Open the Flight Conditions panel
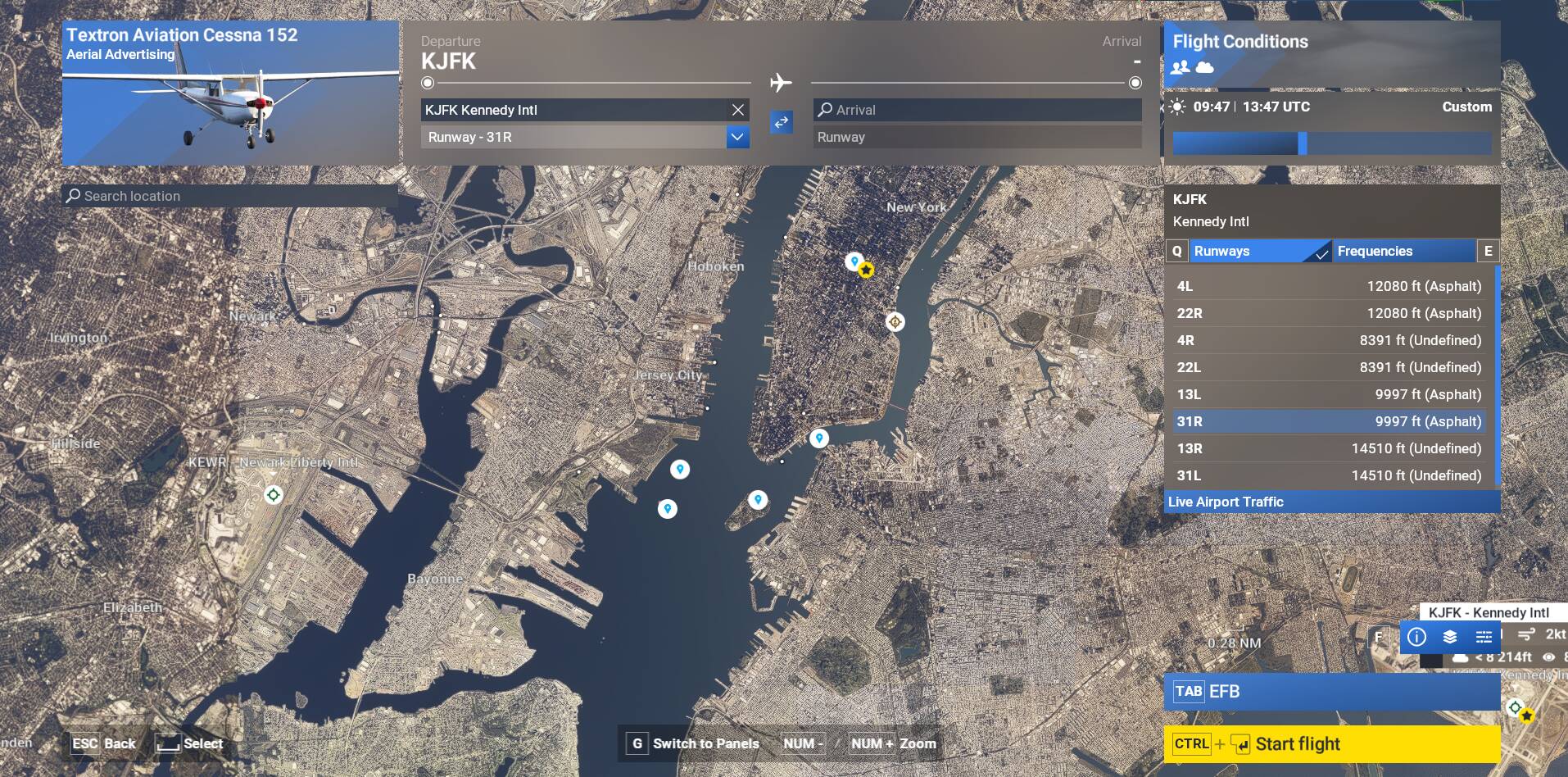Image resolution: width=1568 pixels, height=777 pixels. coord(1332,54)
